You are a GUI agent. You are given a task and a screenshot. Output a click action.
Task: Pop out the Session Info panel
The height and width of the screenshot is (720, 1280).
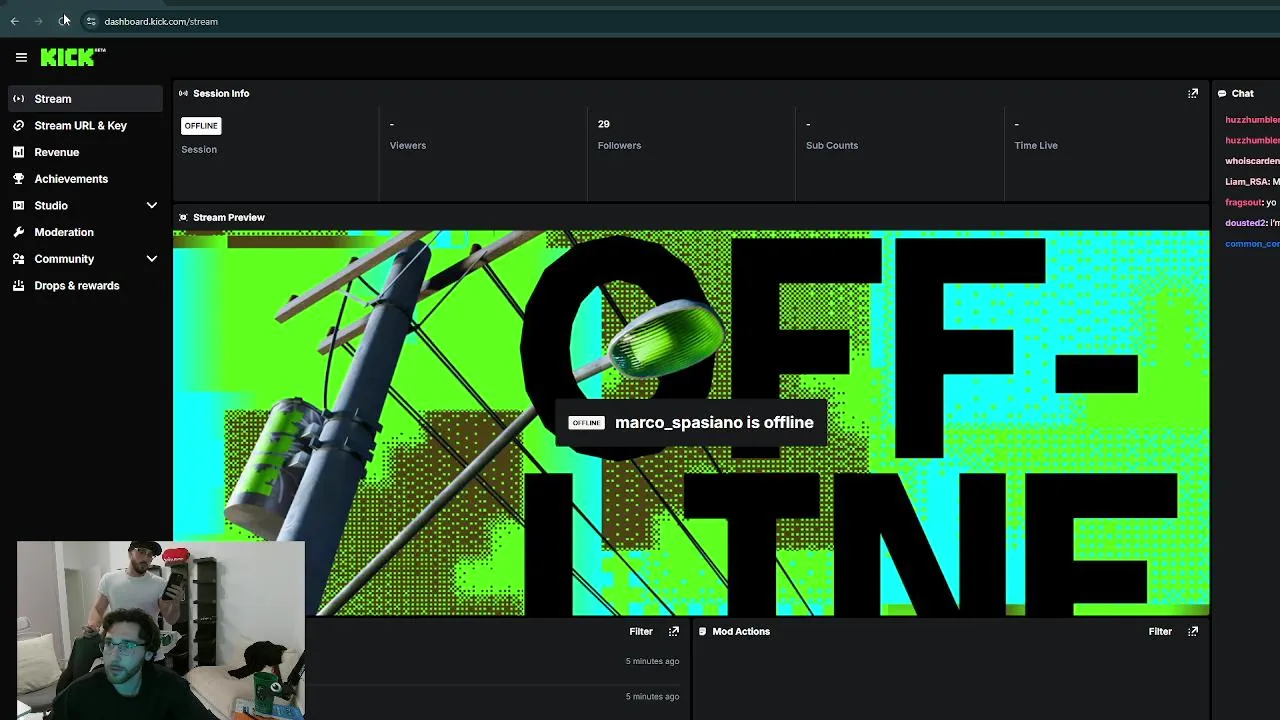(1193, 93)
